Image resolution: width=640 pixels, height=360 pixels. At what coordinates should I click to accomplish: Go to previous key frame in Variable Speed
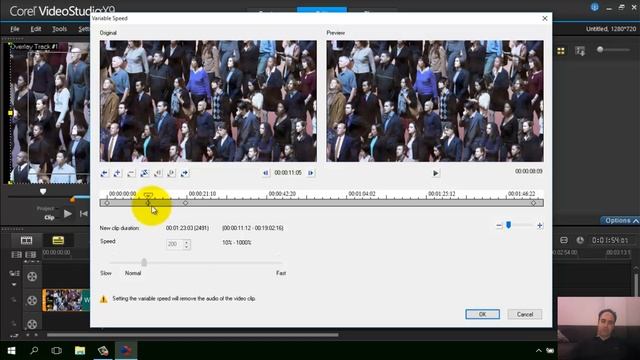click(x=104, y=173)
